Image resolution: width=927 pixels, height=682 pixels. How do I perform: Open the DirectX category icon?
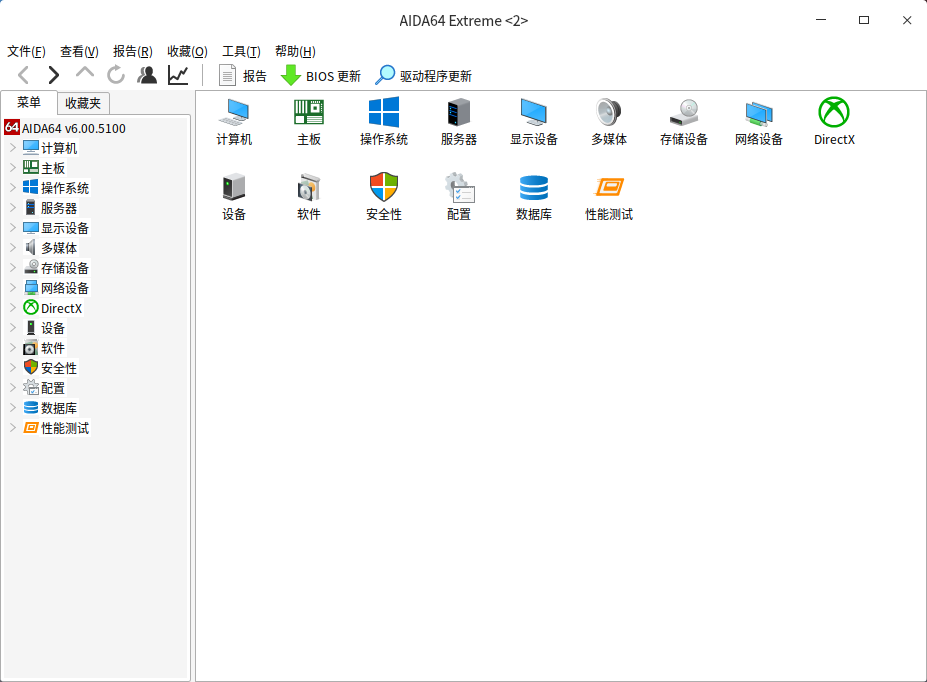(833, 120)
